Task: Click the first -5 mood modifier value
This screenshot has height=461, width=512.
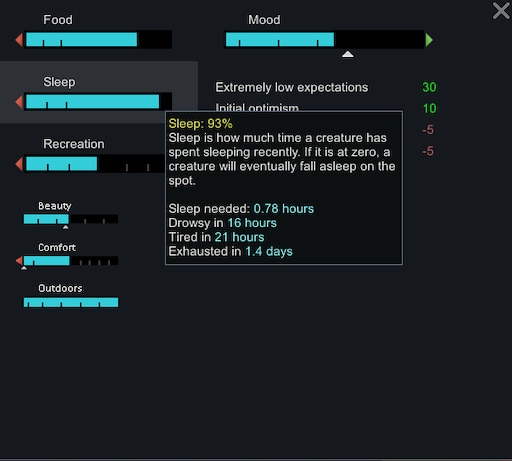Action: [428, 130]
